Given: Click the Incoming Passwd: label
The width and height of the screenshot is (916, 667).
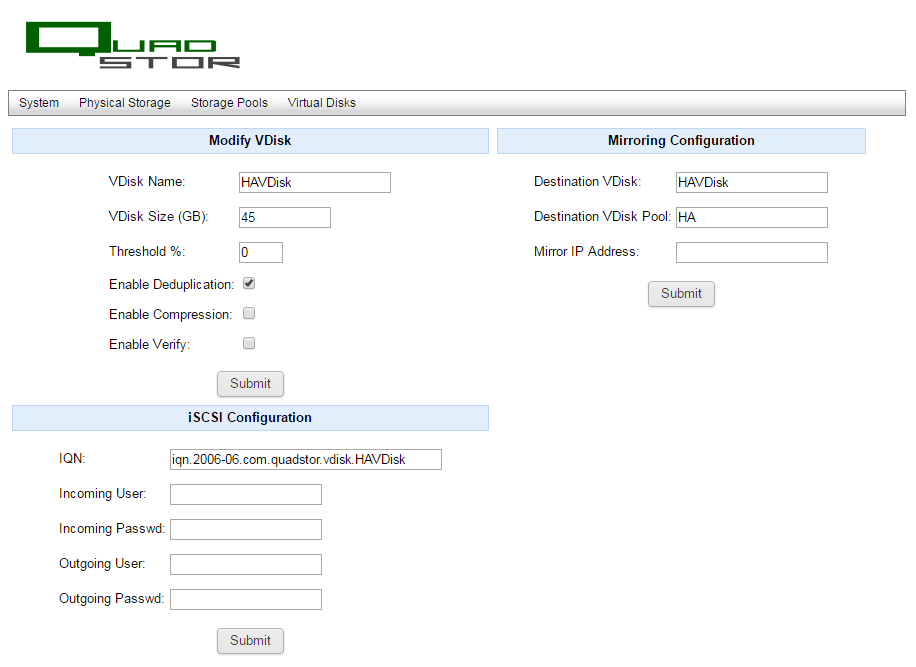Looking at the screenshot, I should (x=112, y=529).
